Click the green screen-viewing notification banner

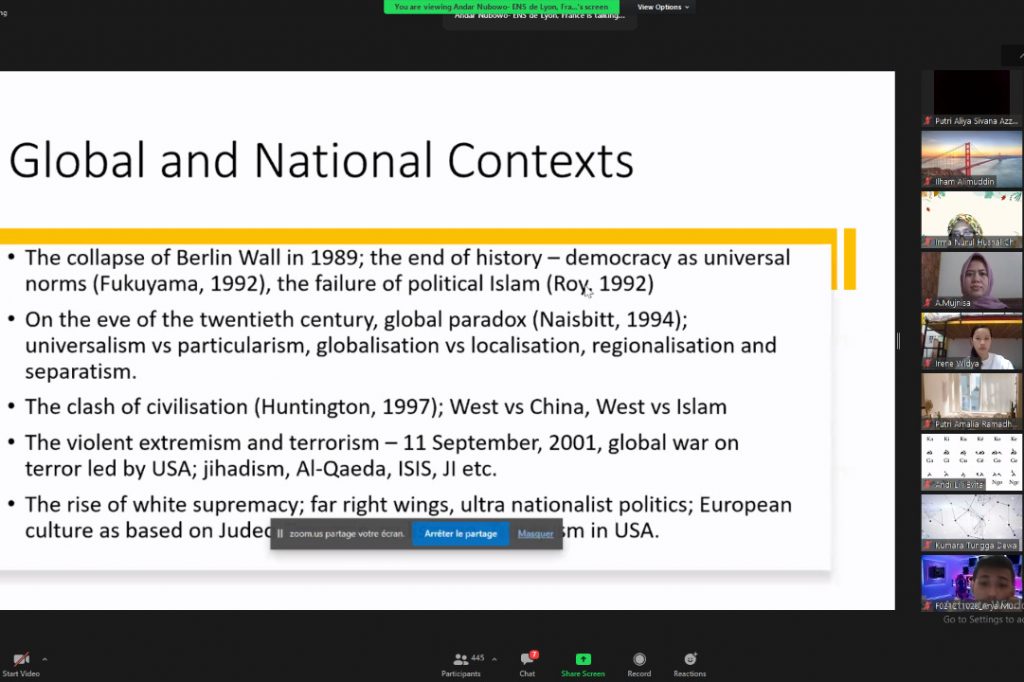tap(501, 7)
